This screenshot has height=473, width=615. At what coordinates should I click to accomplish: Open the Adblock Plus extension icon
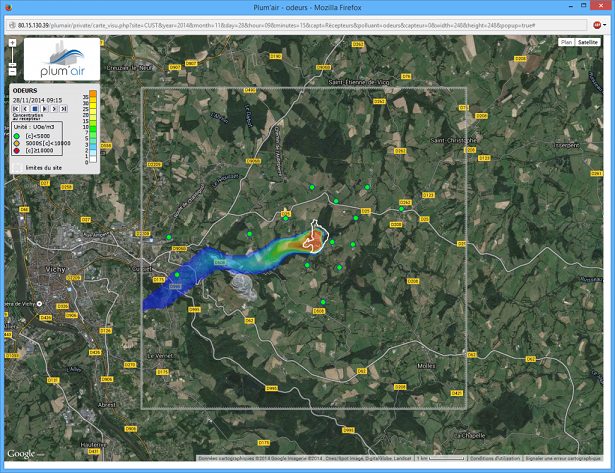pos(597,25)
